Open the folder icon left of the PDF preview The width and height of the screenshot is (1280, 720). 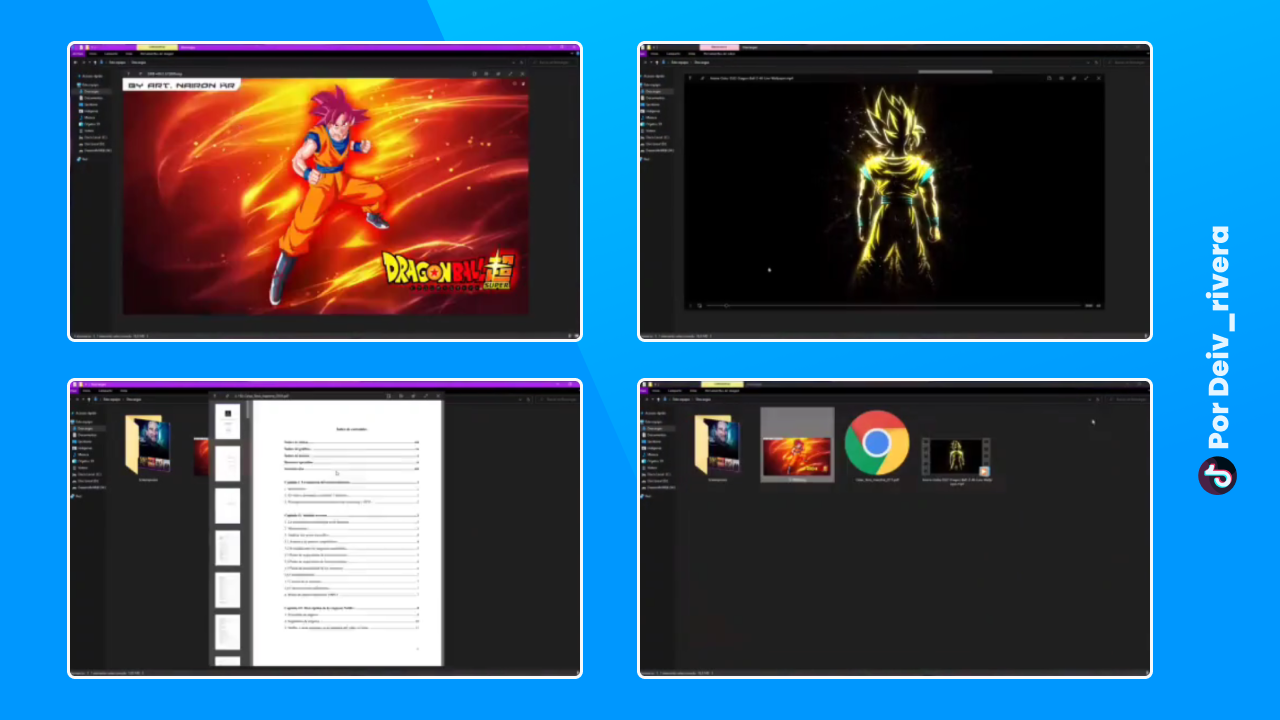[149, 443]
